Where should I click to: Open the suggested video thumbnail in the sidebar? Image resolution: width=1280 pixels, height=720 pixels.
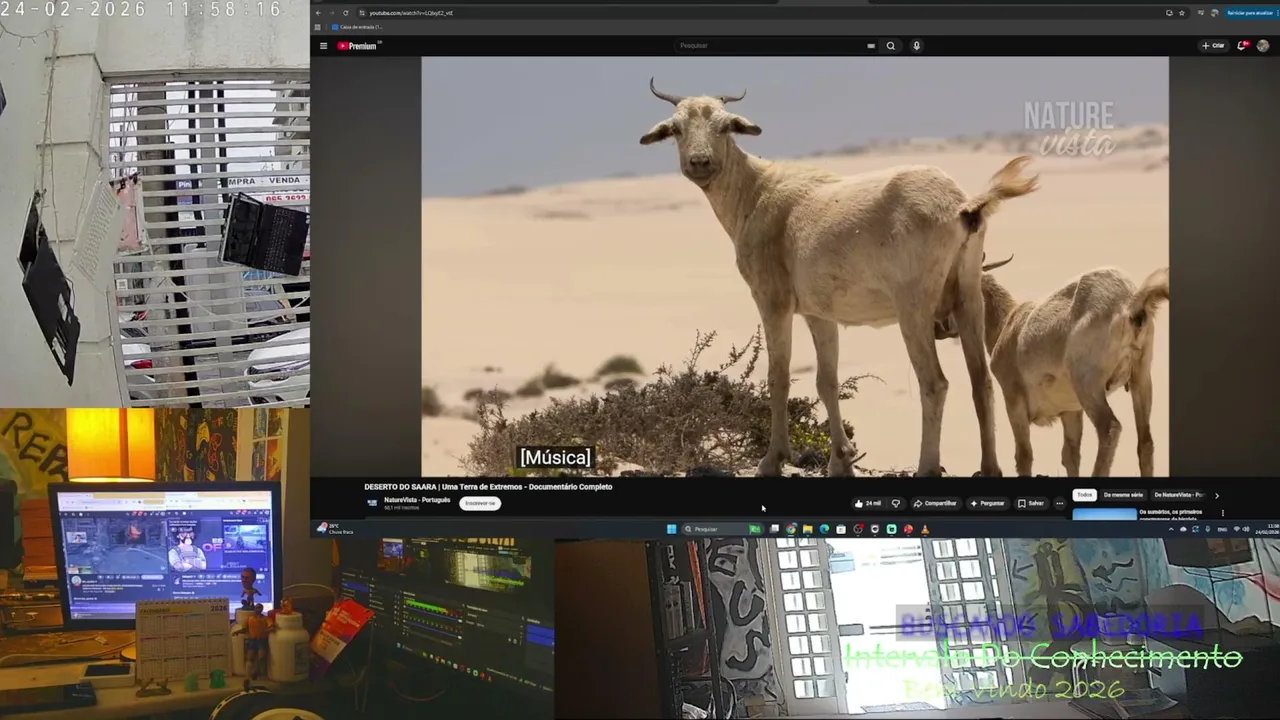coord(1105,514)
